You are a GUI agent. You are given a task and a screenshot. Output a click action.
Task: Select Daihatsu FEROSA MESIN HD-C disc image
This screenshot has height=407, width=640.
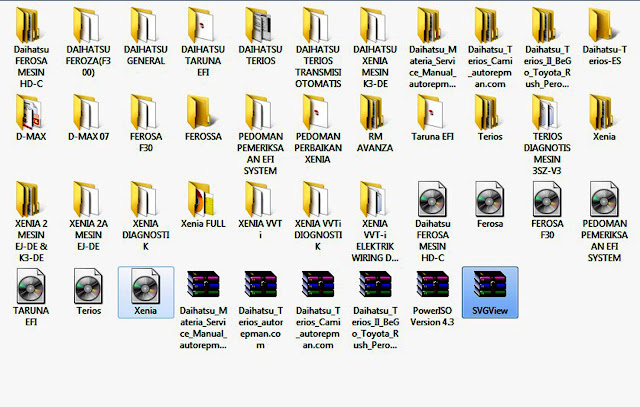click(433, 222)
